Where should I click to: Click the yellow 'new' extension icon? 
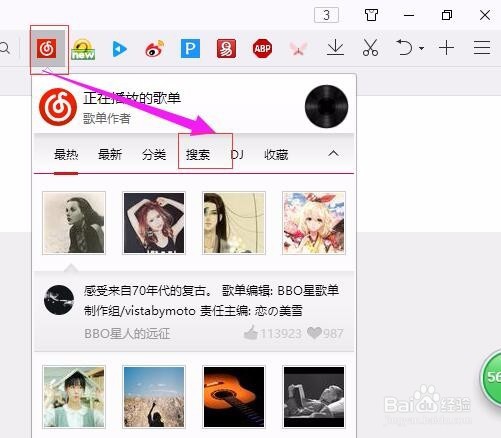pos(83,49)
